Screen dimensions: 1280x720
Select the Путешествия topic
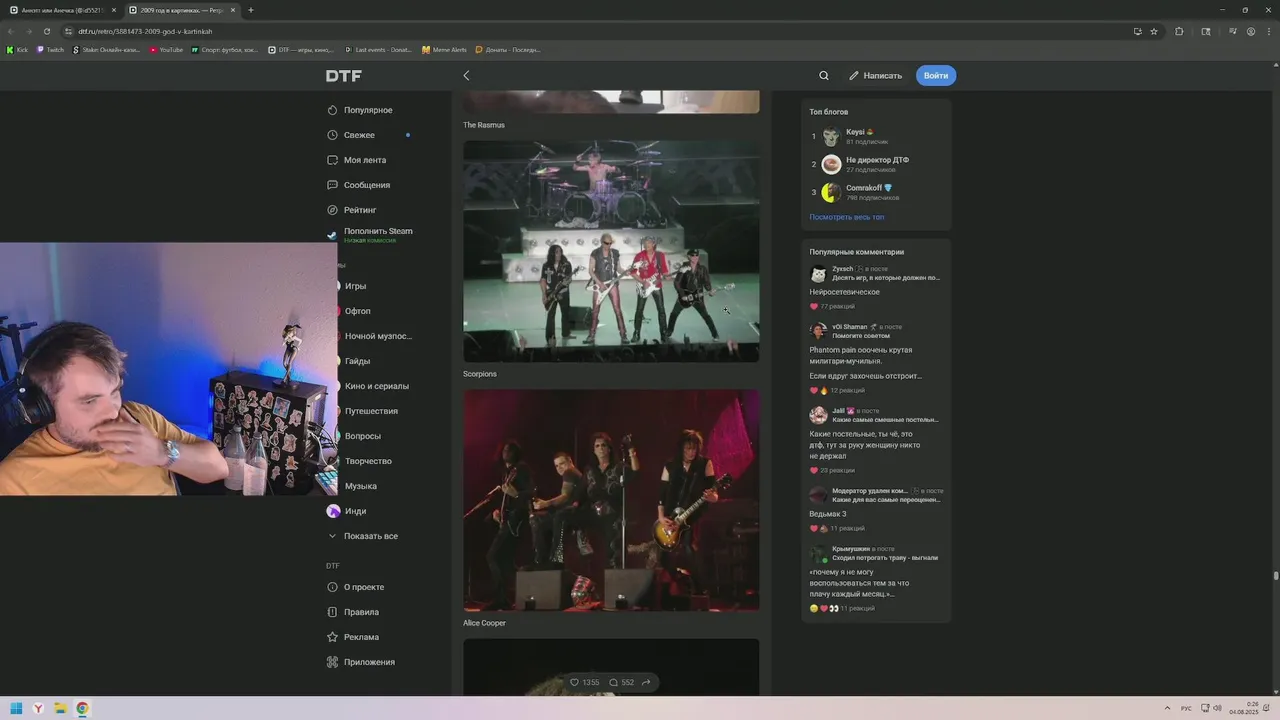[x=371, y=411]
